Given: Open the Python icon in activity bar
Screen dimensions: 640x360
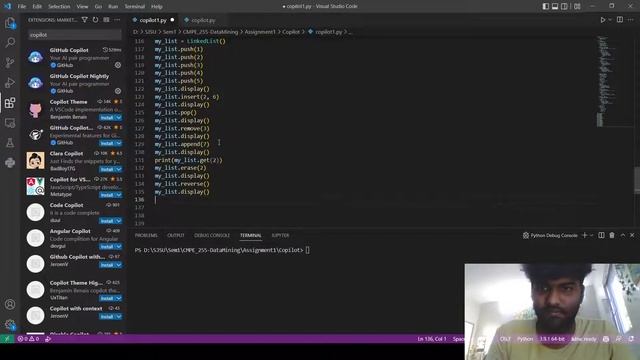Looking at the screenshot, I should 10,162.
